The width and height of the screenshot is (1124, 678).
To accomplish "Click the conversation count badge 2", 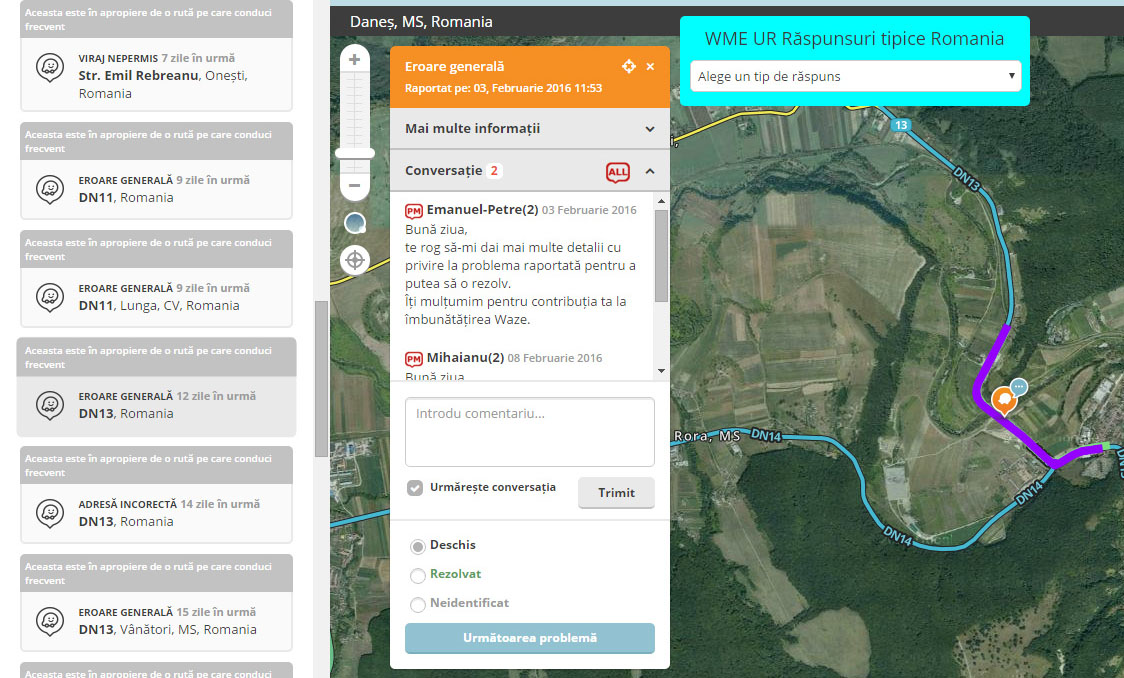I will click(x=494, y=171).
